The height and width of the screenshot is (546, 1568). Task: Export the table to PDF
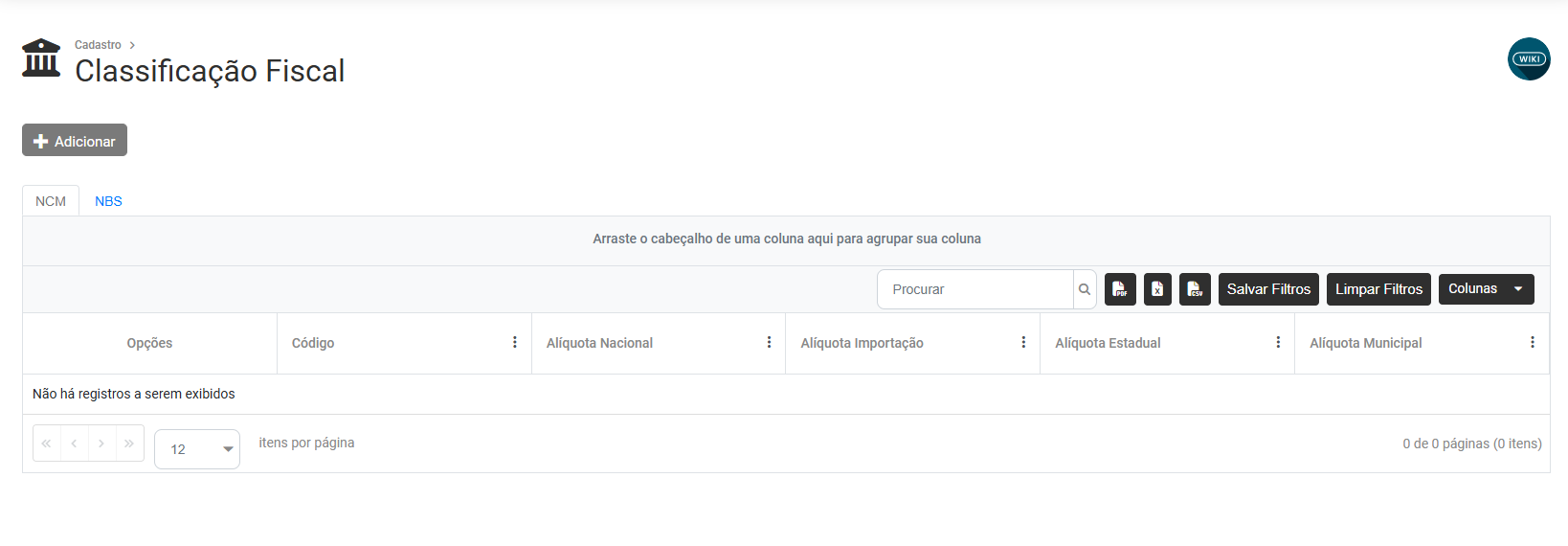coord(1120,289)
